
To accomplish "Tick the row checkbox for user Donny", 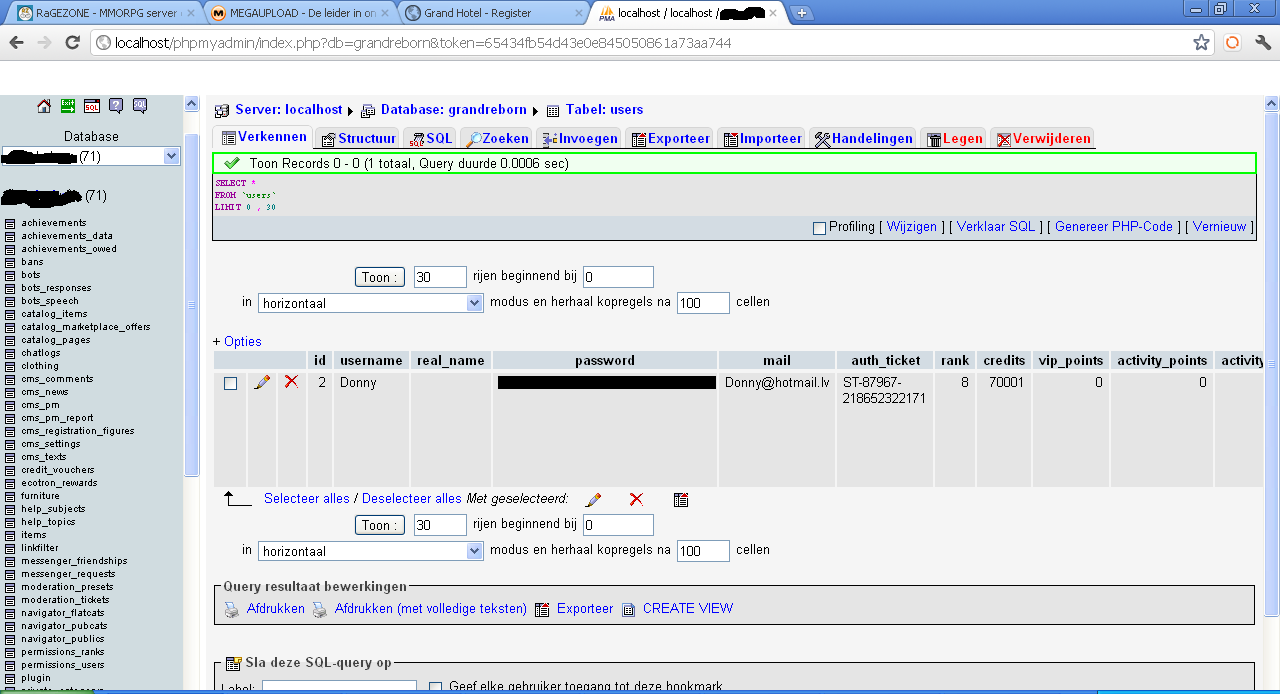I will [x=231, y=383].
